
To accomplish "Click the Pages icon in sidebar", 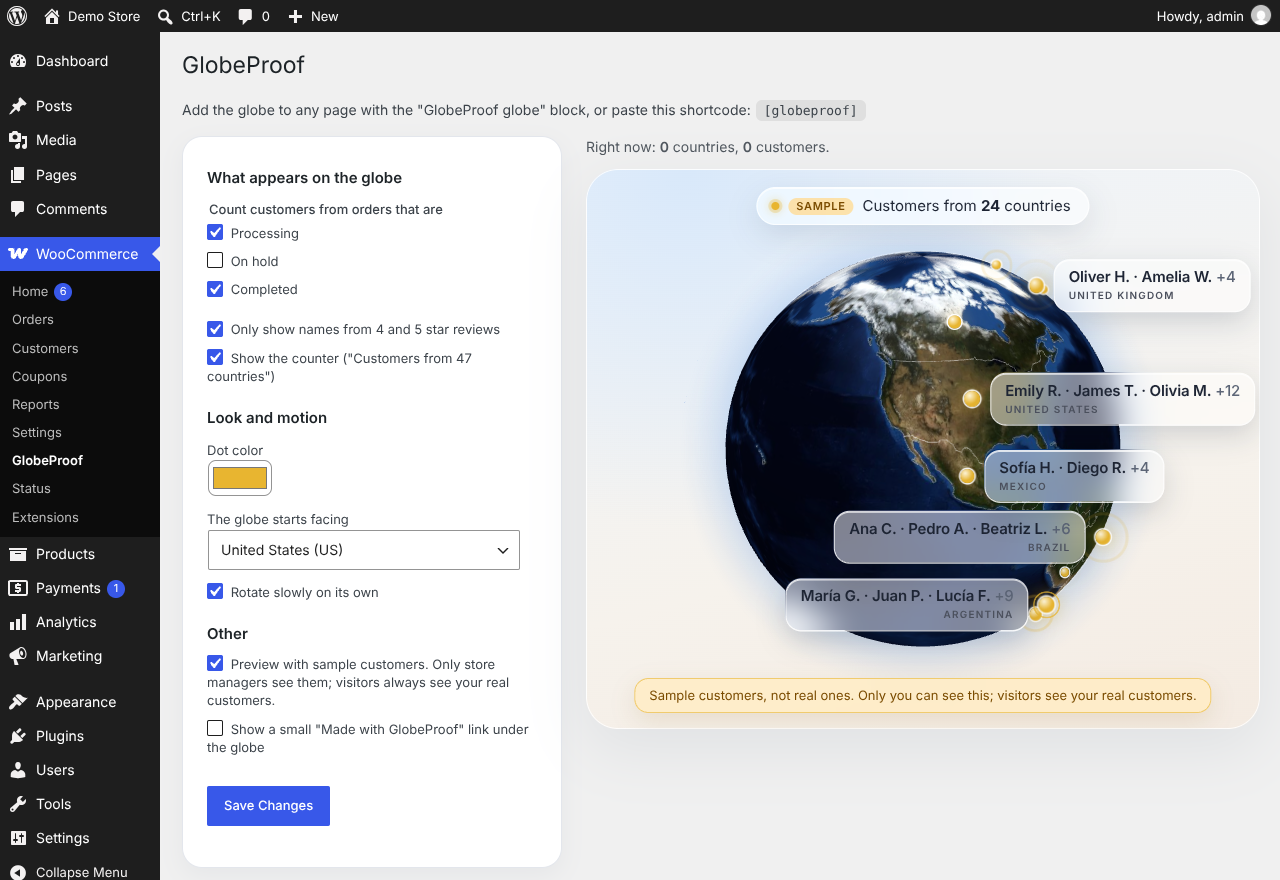I will [x=18, y=175].
